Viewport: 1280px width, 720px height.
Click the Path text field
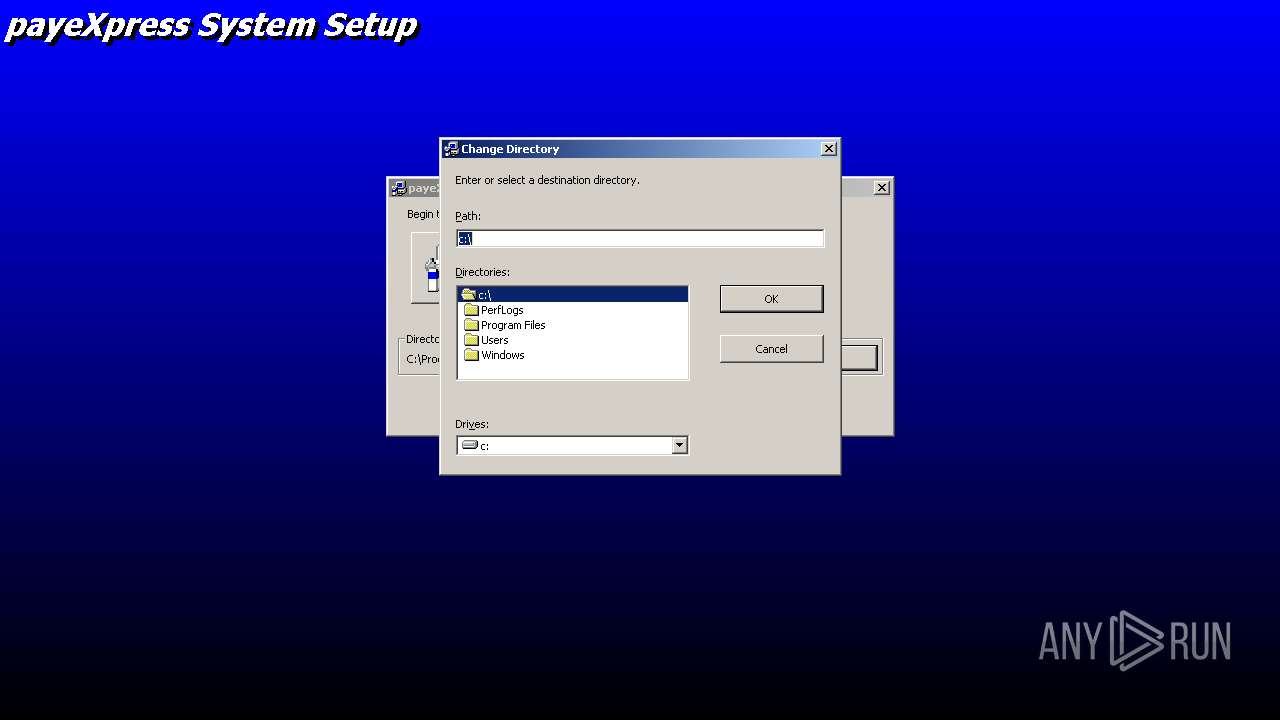[x=640, y=238]
